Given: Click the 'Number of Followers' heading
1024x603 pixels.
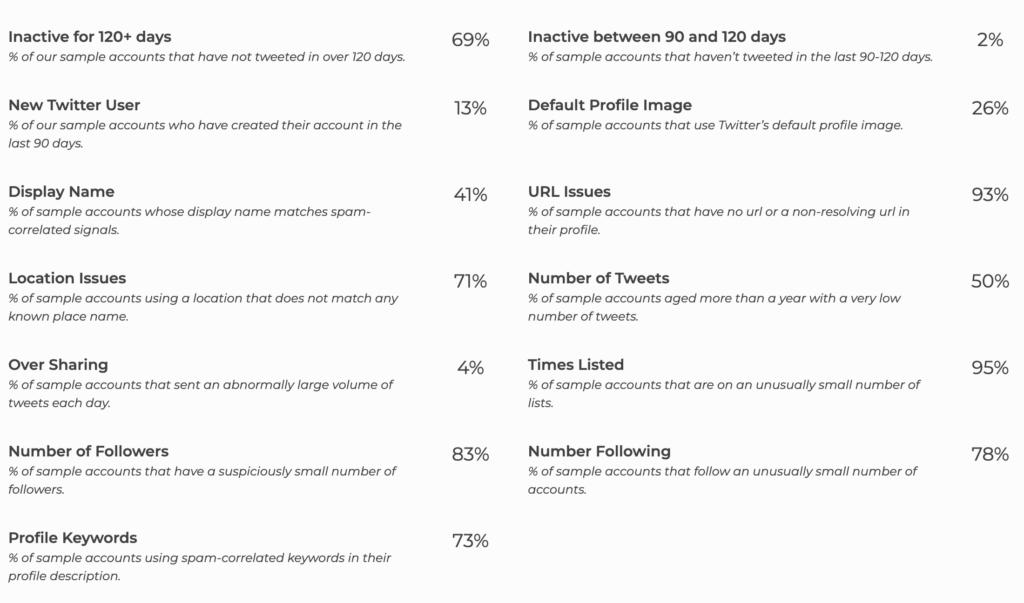Looking at the screenshot, I should tap(88, 451).
